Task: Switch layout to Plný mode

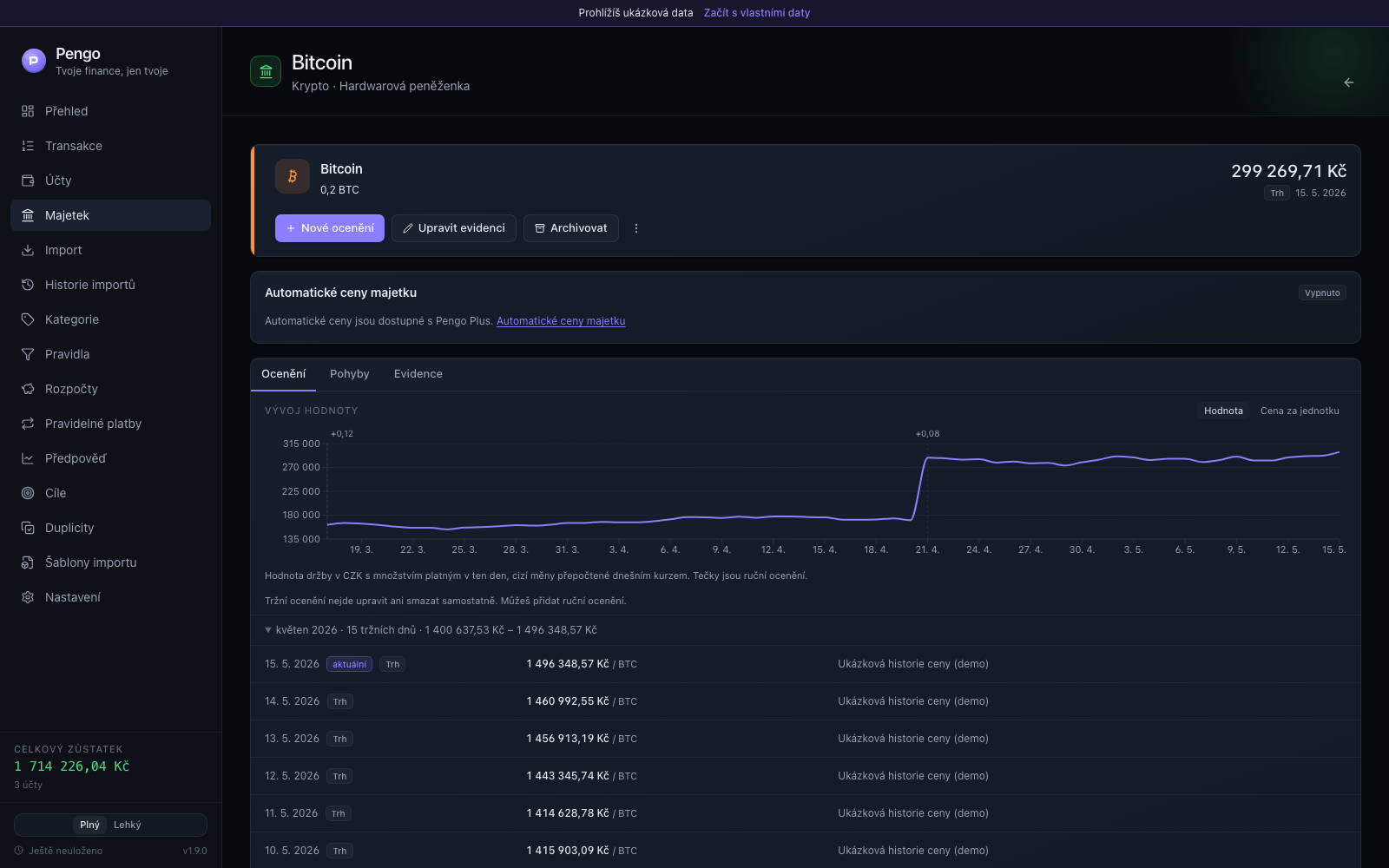Action: (x=89, y=825)
